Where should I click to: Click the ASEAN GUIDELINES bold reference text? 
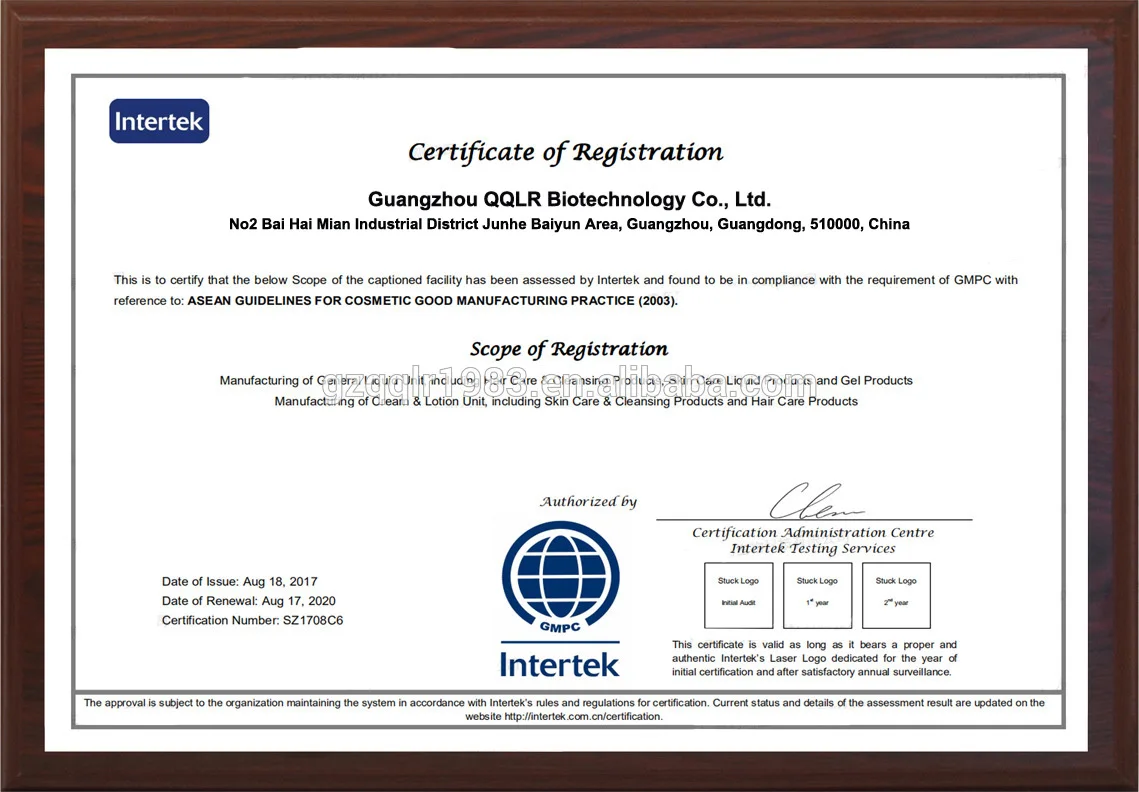pos(432,301)
